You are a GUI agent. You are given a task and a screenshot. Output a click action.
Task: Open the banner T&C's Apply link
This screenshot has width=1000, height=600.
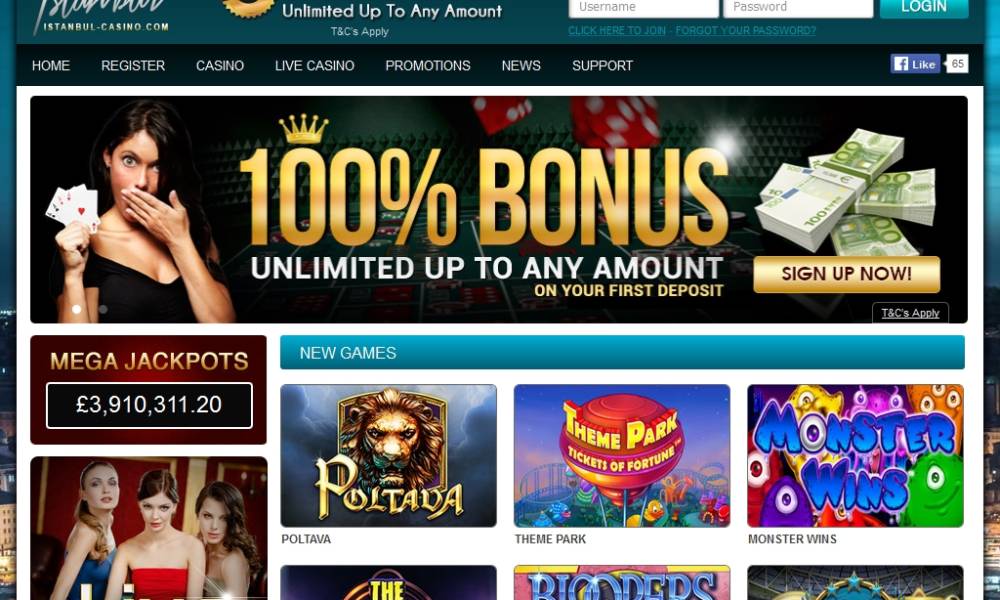tap(910, 313)
